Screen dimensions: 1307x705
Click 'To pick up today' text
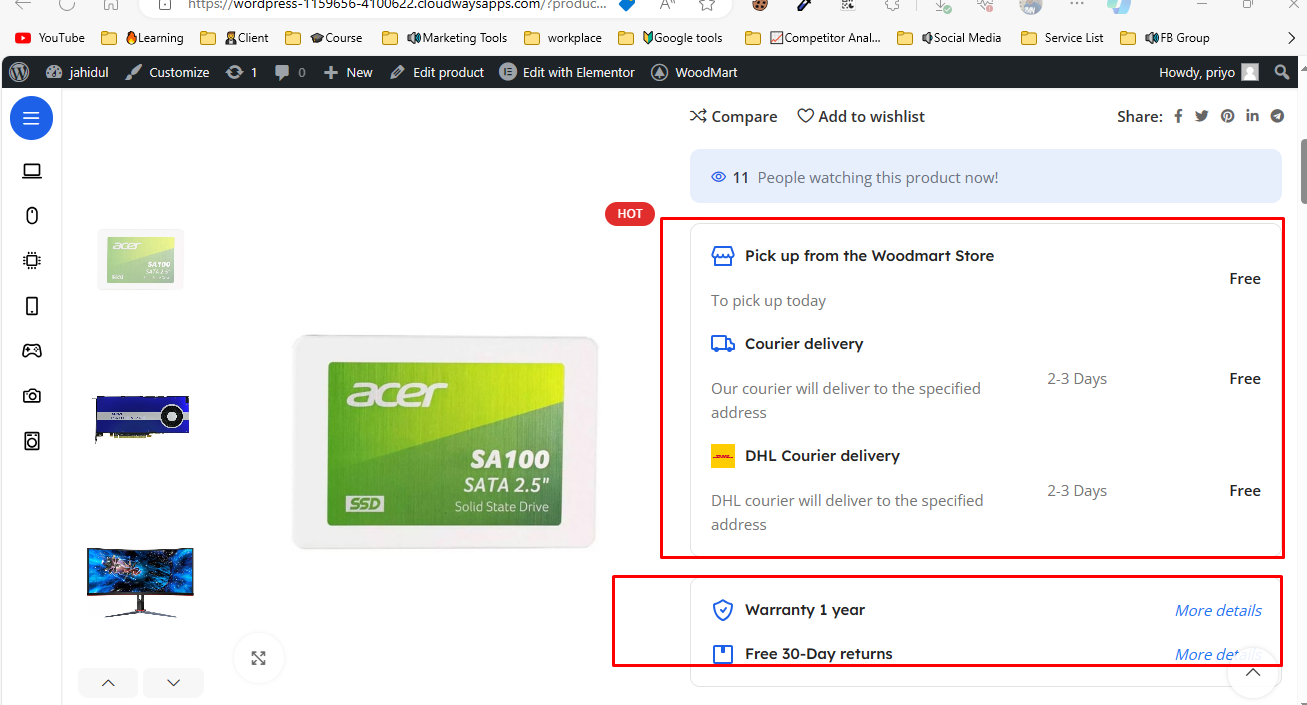pos(768,301)
